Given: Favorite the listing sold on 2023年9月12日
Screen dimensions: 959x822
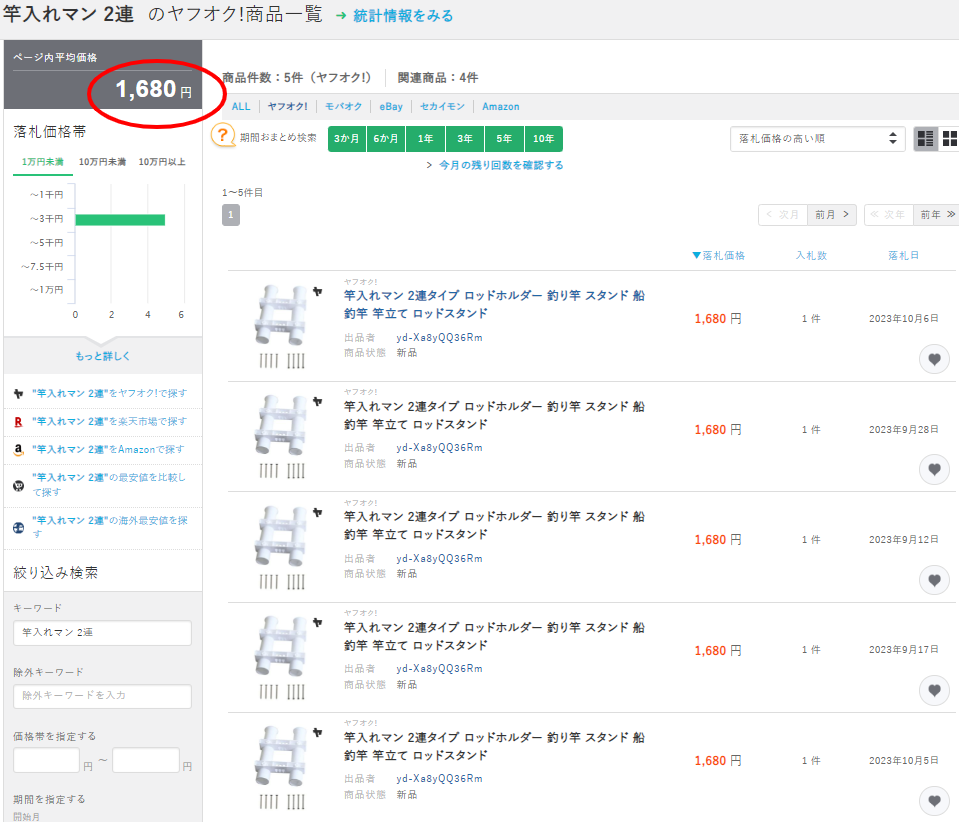Looking at the screenshot, I should click(x=934, y=580).
